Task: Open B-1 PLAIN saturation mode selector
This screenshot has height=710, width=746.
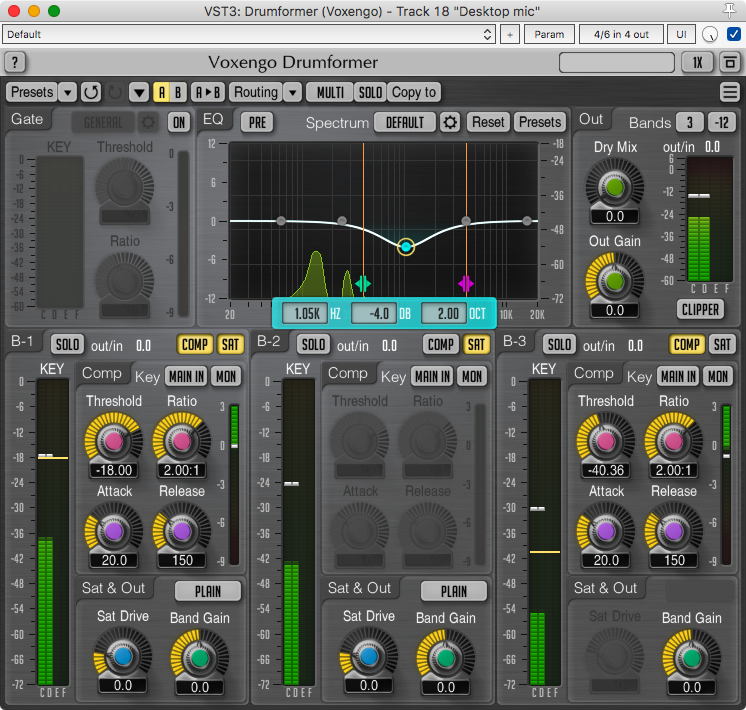Action: click(x=208, y=591)
